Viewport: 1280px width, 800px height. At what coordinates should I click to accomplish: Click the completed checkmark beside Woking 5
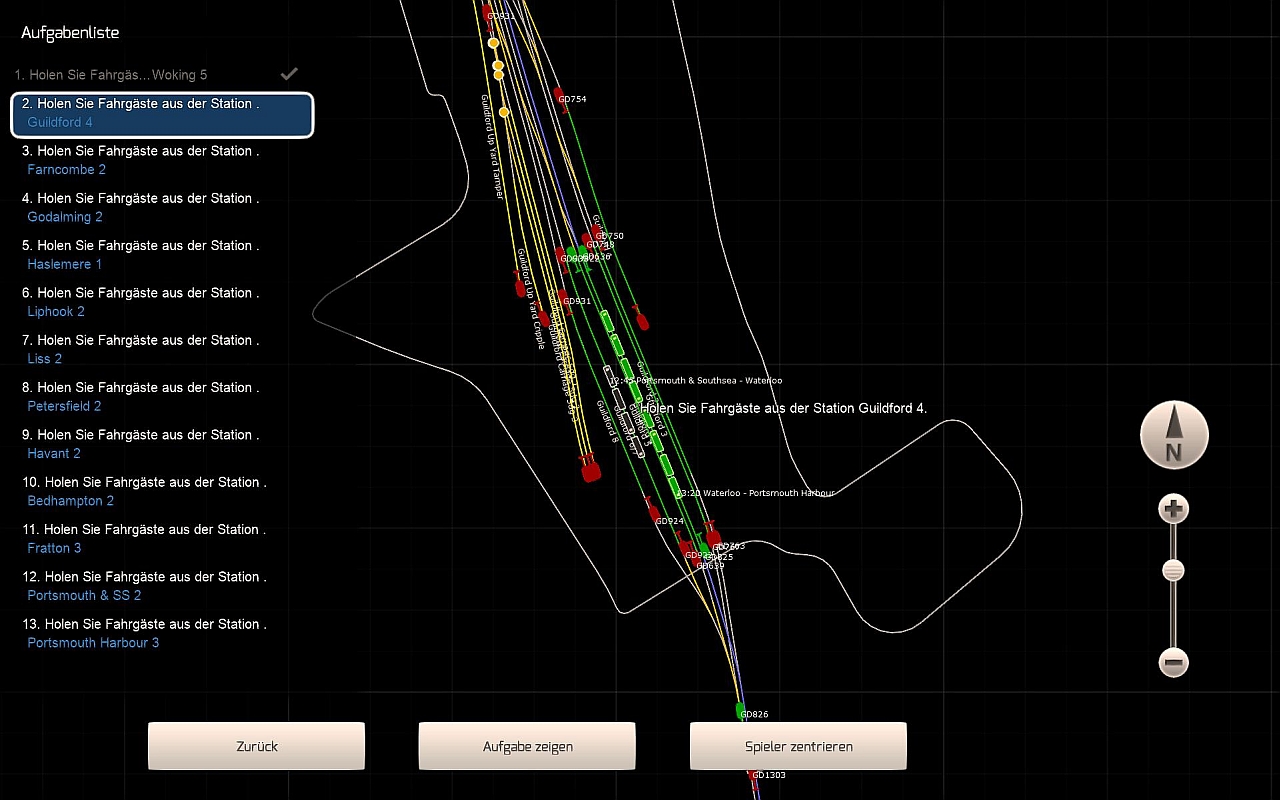(x=289, y=74)
